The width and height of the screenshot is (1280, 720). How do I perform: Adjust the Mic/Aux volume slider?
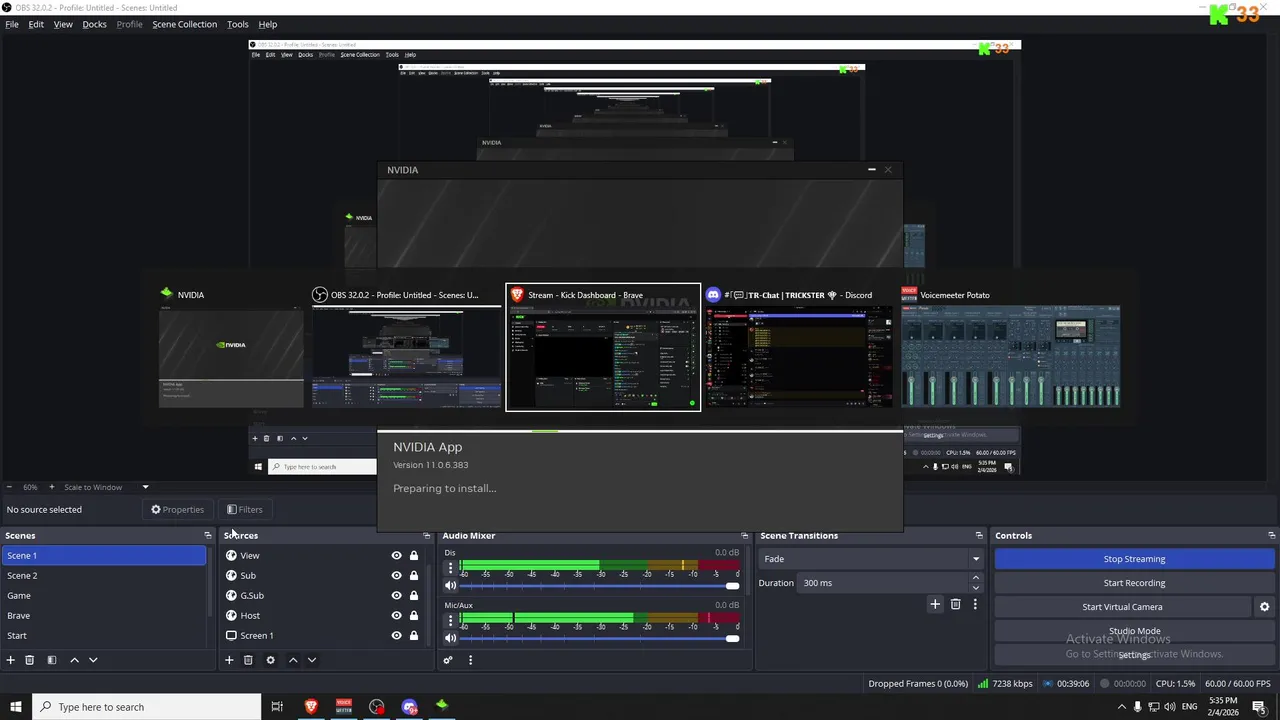click(x=599, y=637)
